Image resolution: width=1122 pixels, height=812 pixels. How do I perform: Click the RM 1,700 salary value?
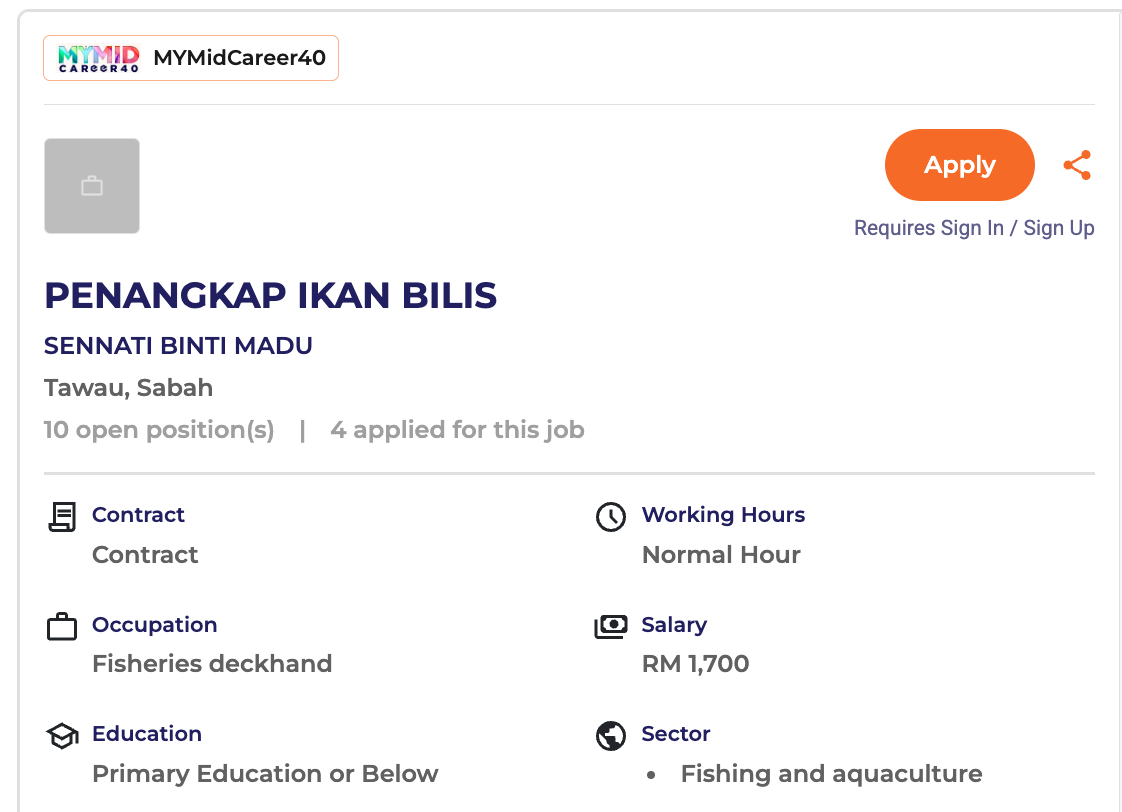(x=695, y=664)
